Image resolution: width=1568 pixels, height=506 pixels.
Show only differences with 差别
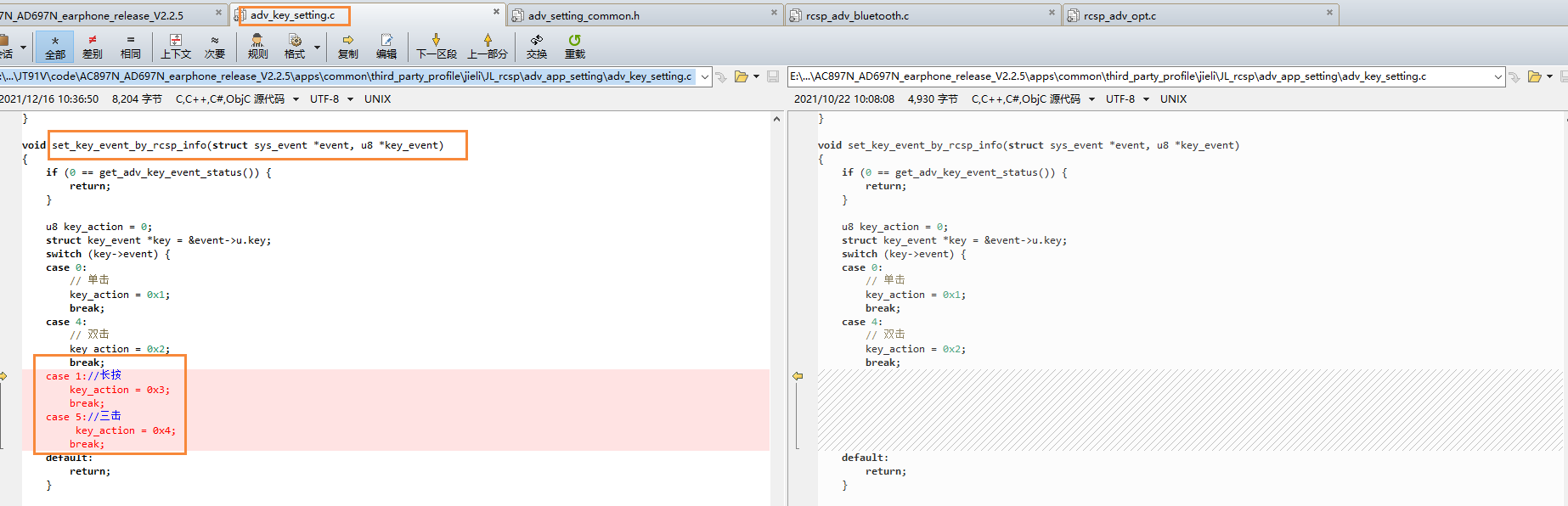pos(93,47)
